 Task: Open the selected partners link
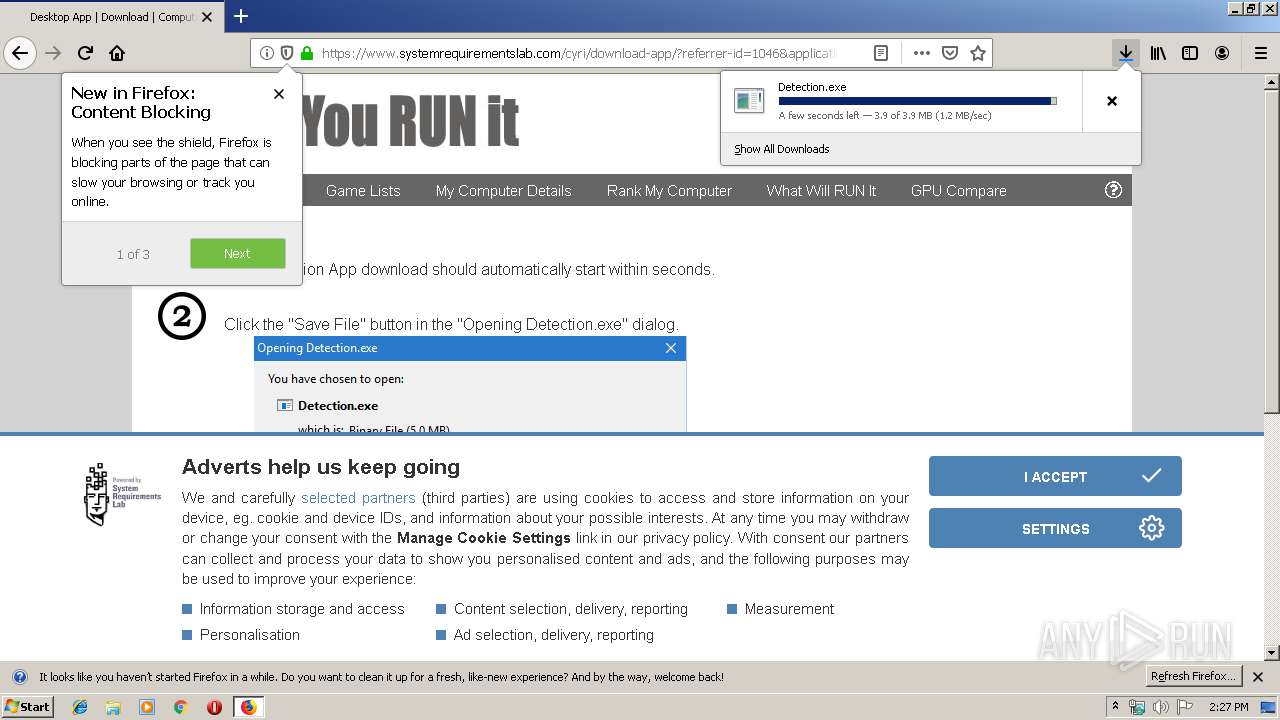pos(358,497)
